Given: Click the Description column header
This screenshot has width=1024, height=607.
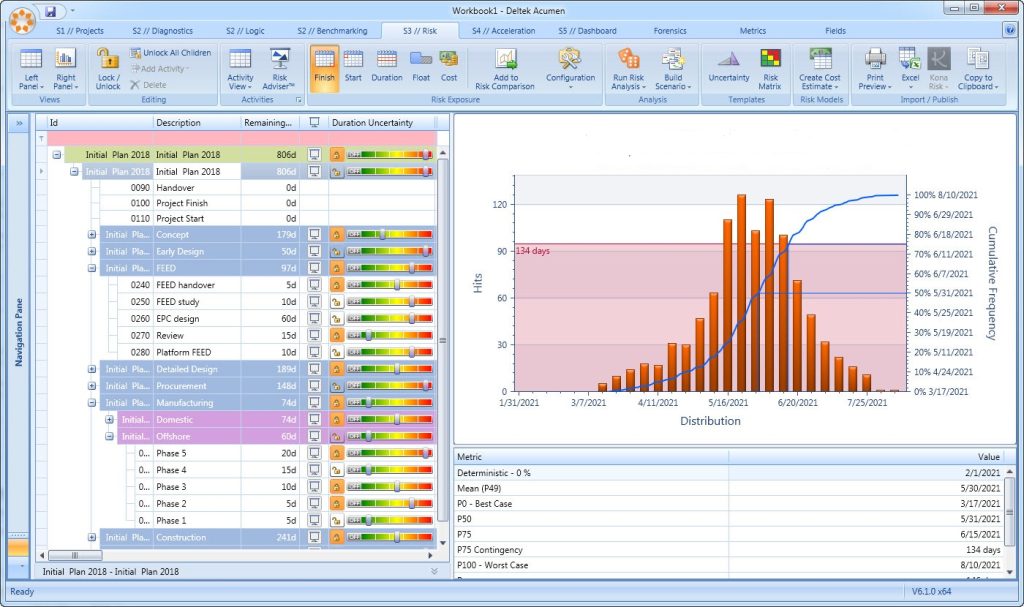Looking at the screenshot, I should 197,123.
